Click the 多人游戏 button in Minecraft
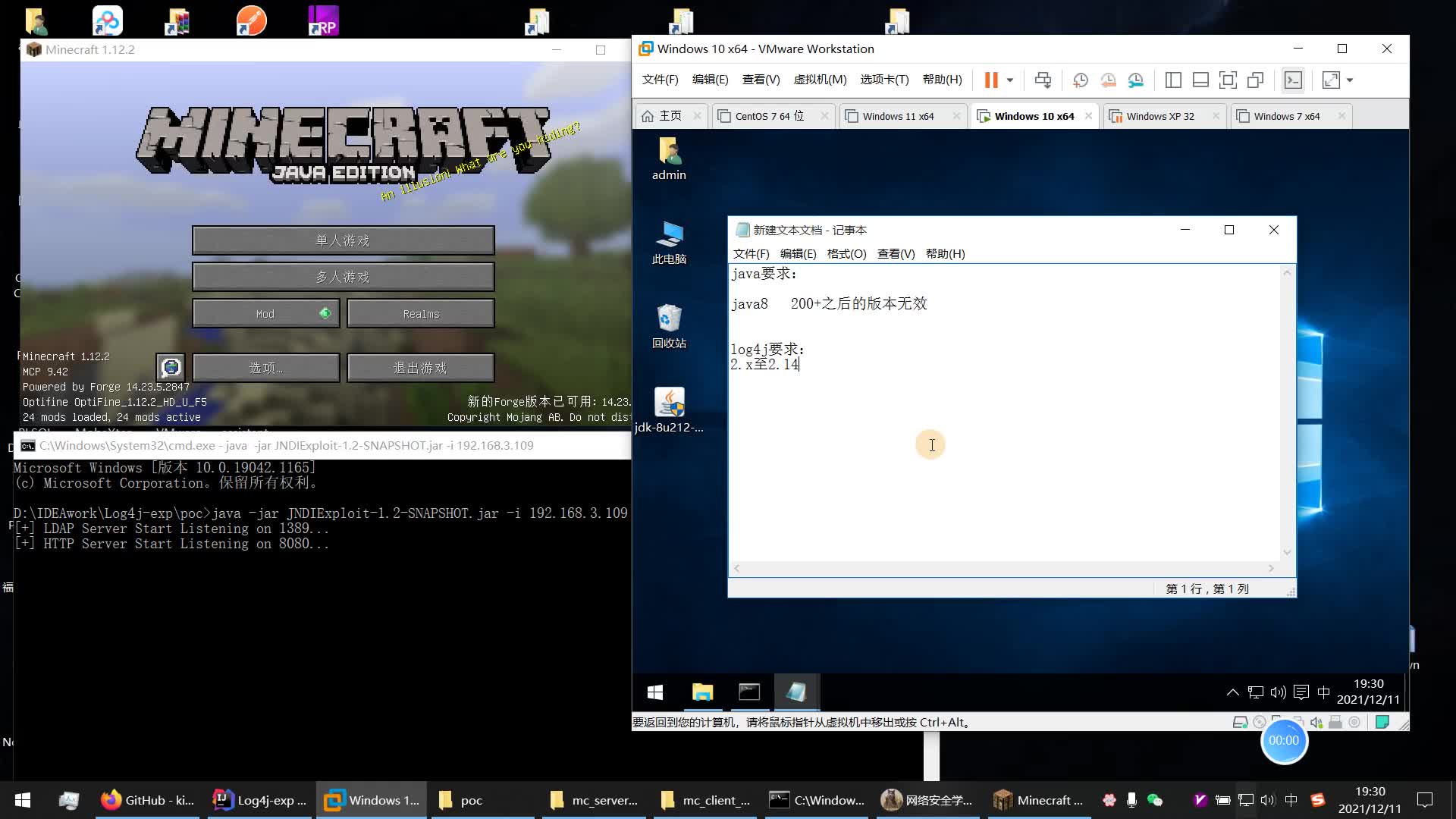The width and height of the screenshot is (1456, 819). pos(343,277)
